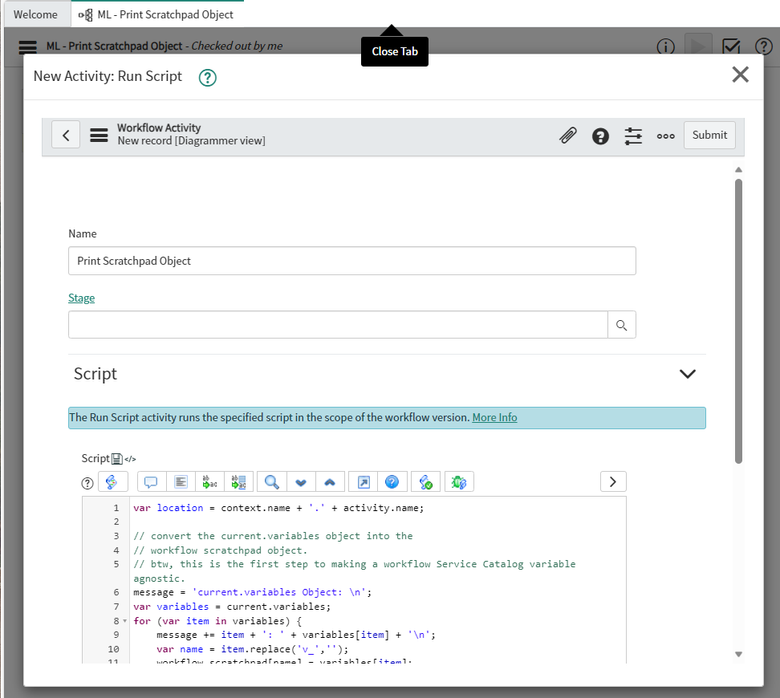The width and height of the screenshot is (780, 698).
Task: Fold code at line 8
Action: tap(125, 621)
